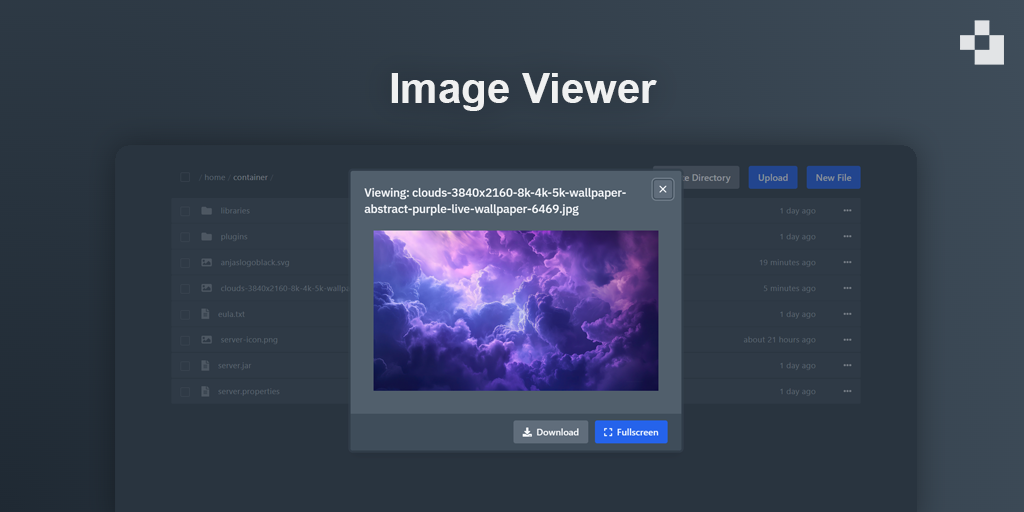
Task: Click the purple clouds image preview
Action: (516, 310)
